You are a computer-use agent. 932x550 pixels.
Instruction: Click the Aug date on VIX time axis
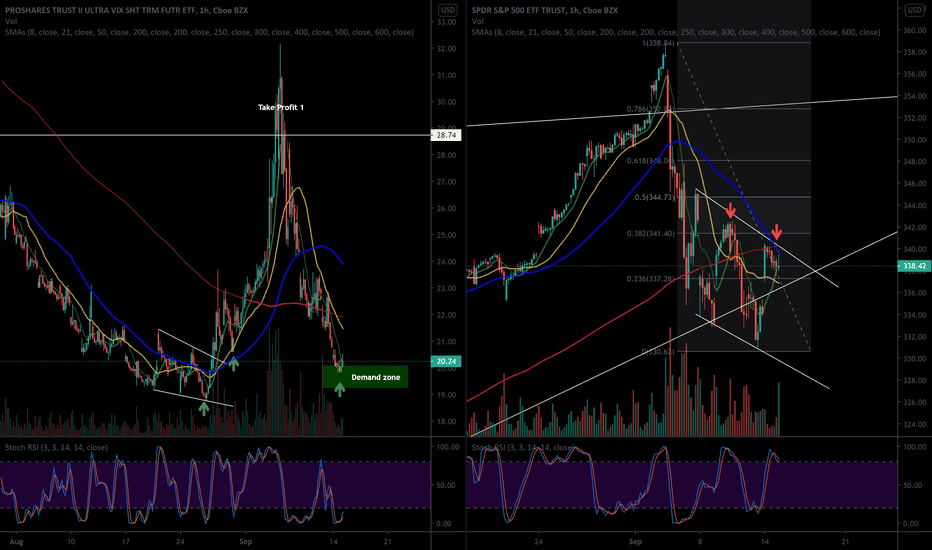[17, 542]
